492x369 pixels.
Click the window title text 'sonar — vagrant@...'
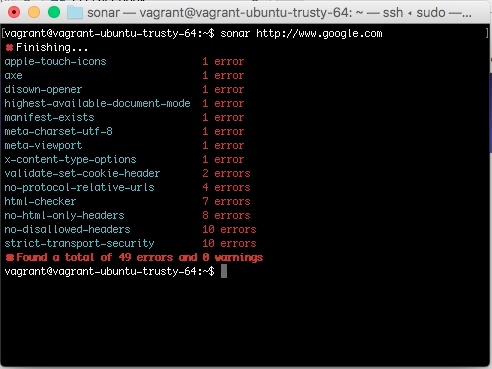(x=279, y=13)
